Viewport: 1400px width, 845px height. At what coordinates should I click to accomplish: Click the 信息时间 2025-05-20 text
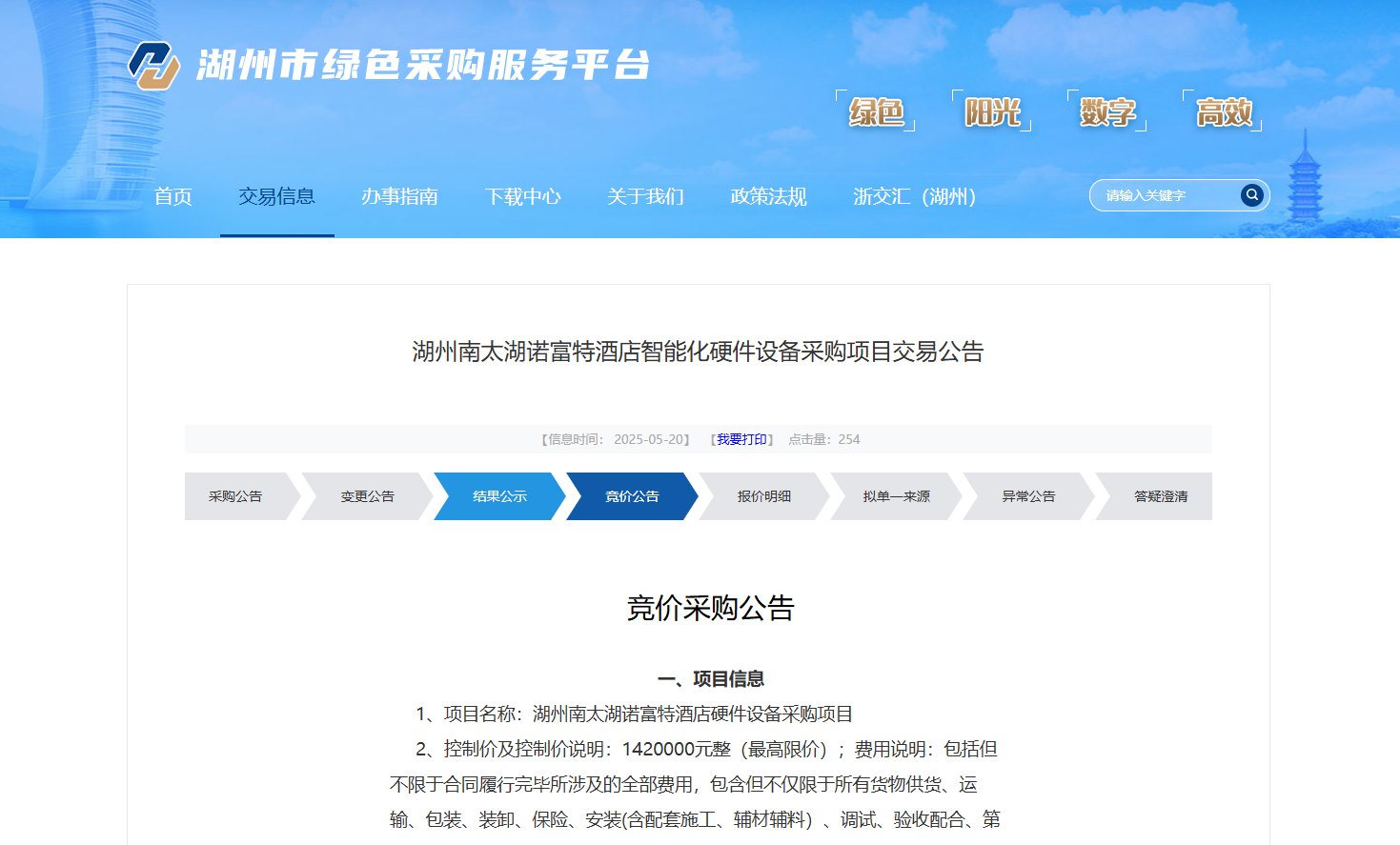coord(616,439)
